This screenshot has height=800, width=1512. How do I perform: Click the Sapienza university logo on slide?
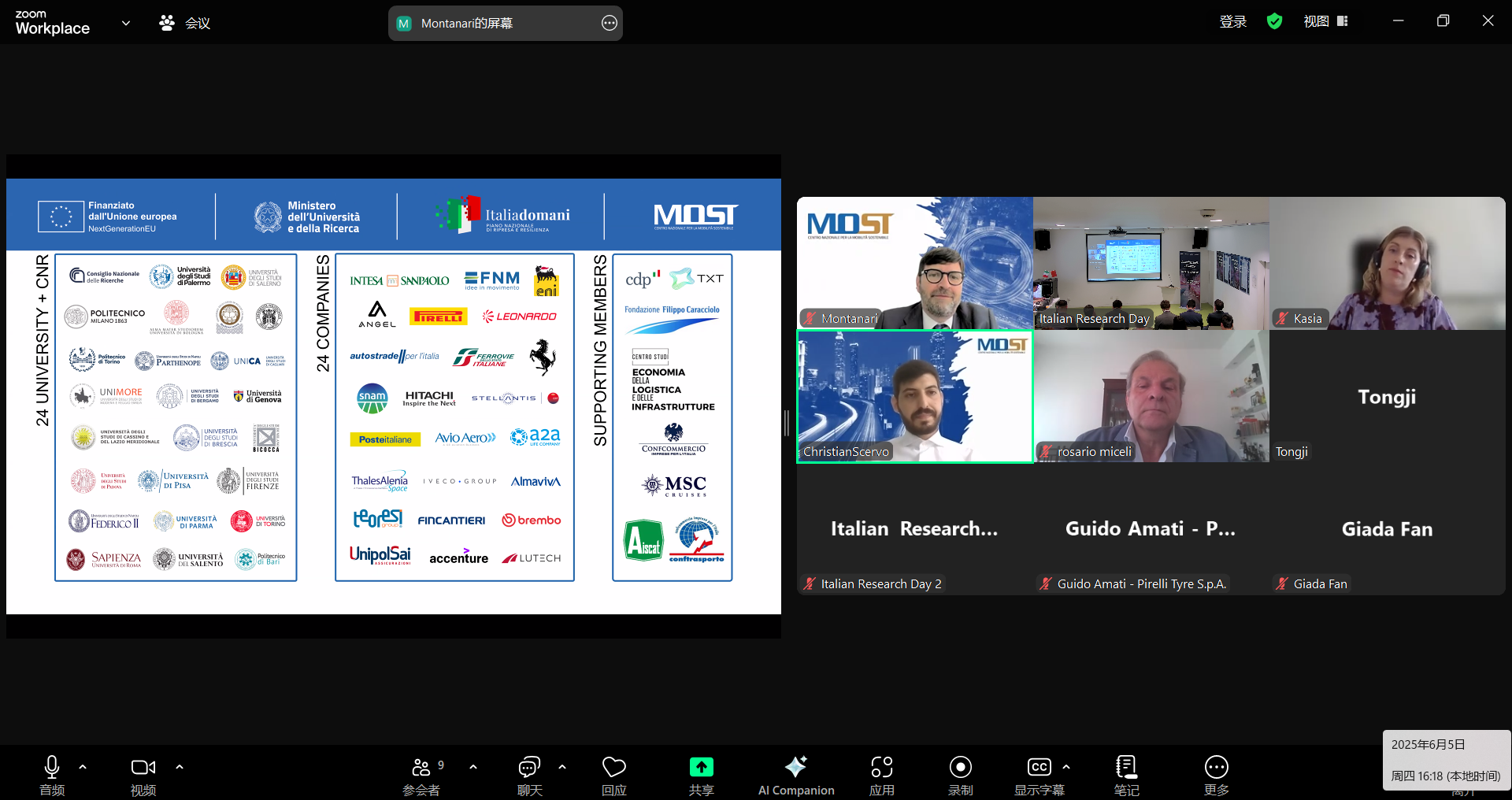click(104, 559)
